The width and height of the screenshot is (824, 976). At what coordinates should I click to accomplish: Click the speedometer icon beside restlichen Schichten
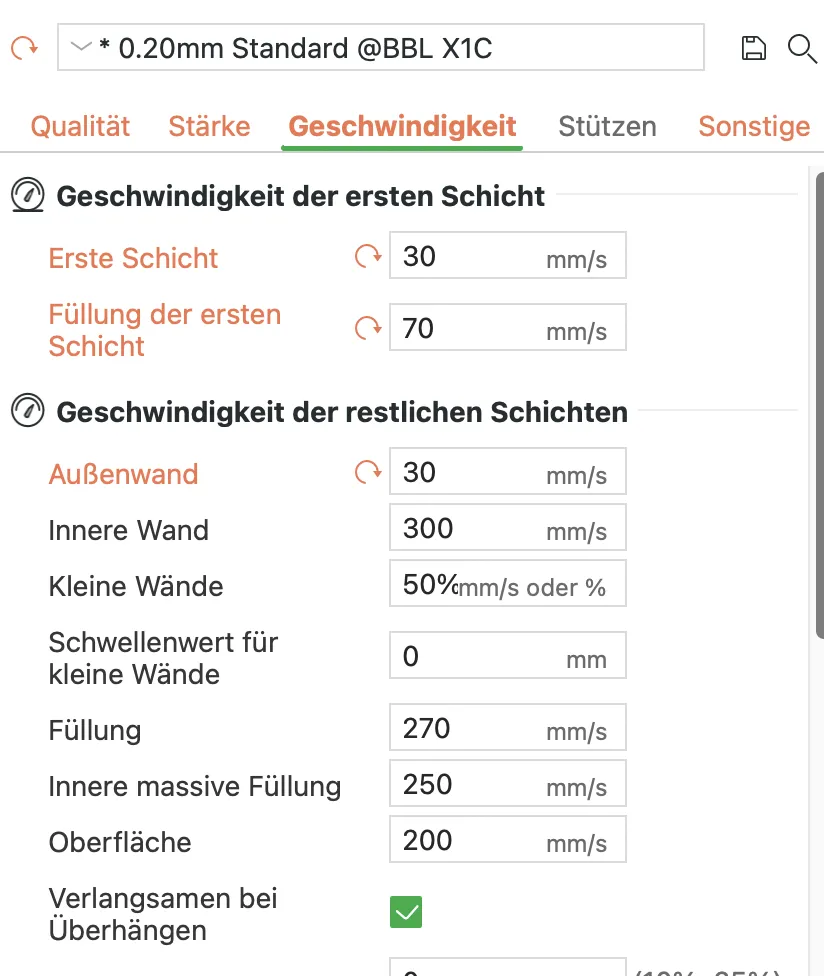27,411
